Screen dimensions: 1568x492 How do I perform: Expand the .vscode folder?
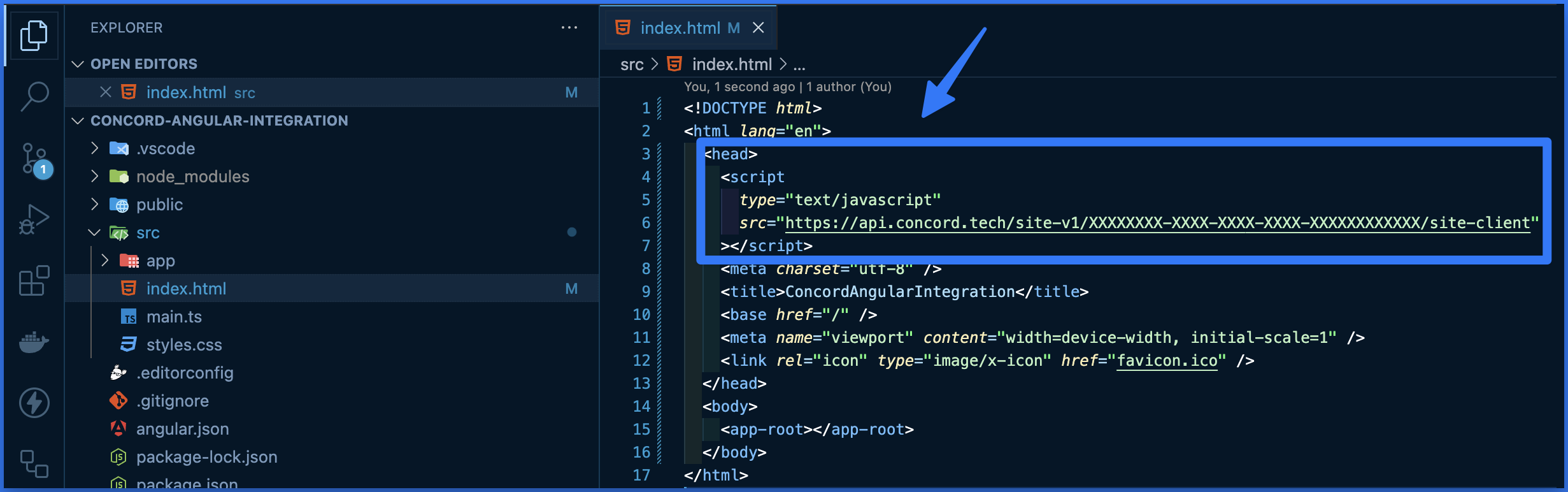95,148
